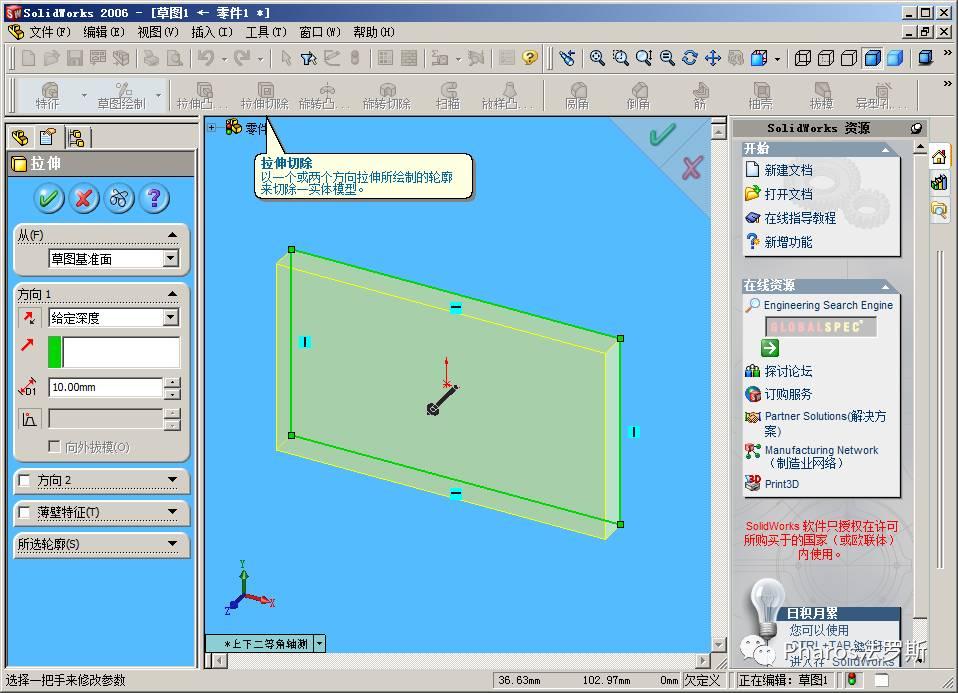Collapse the 从(F) section
Screen dimensions: 958x693
pos(173,235)
